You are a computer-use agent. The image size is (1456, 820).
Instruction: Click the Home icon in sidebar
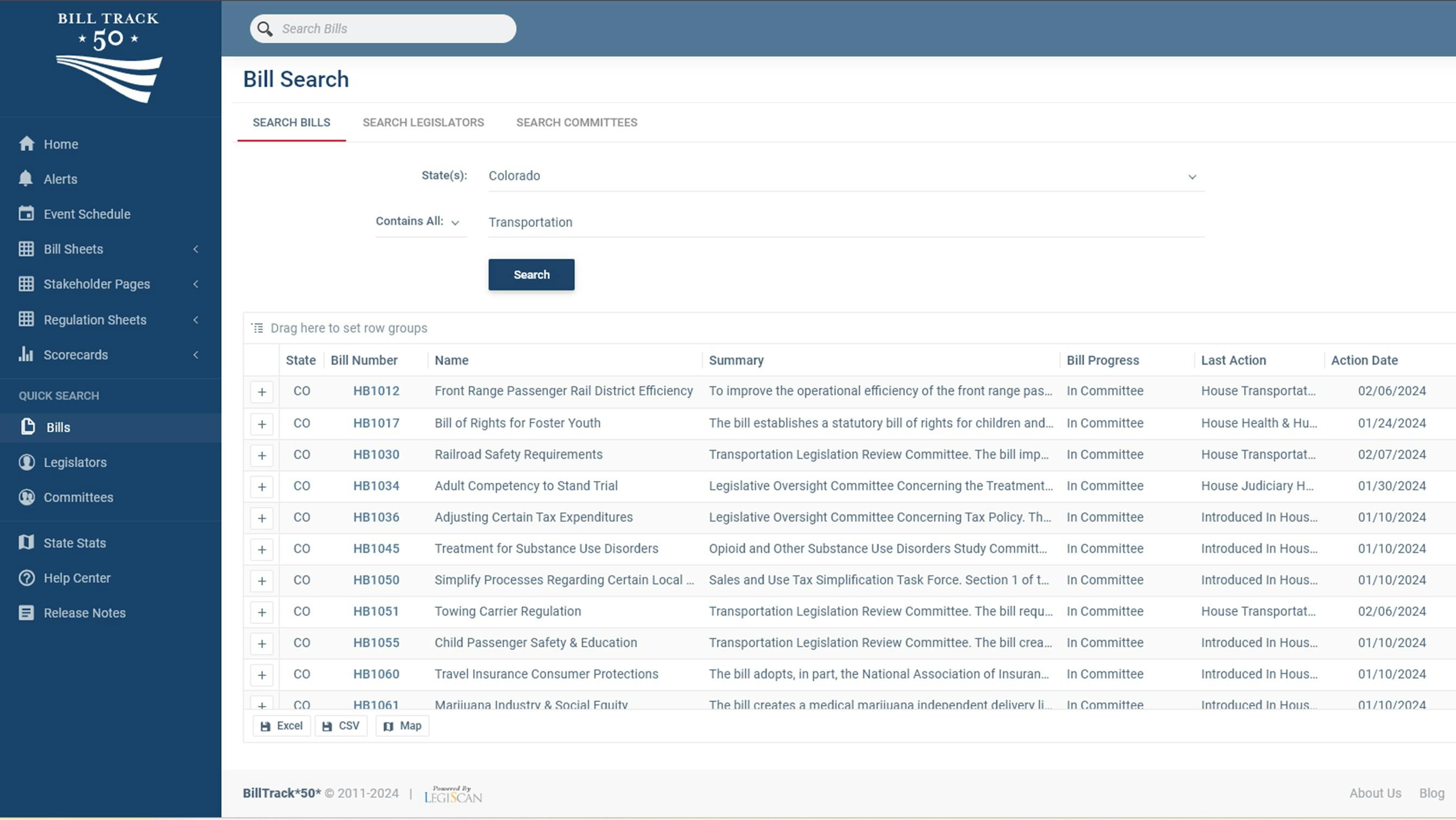pyautogui.click(x=27, y=143)
